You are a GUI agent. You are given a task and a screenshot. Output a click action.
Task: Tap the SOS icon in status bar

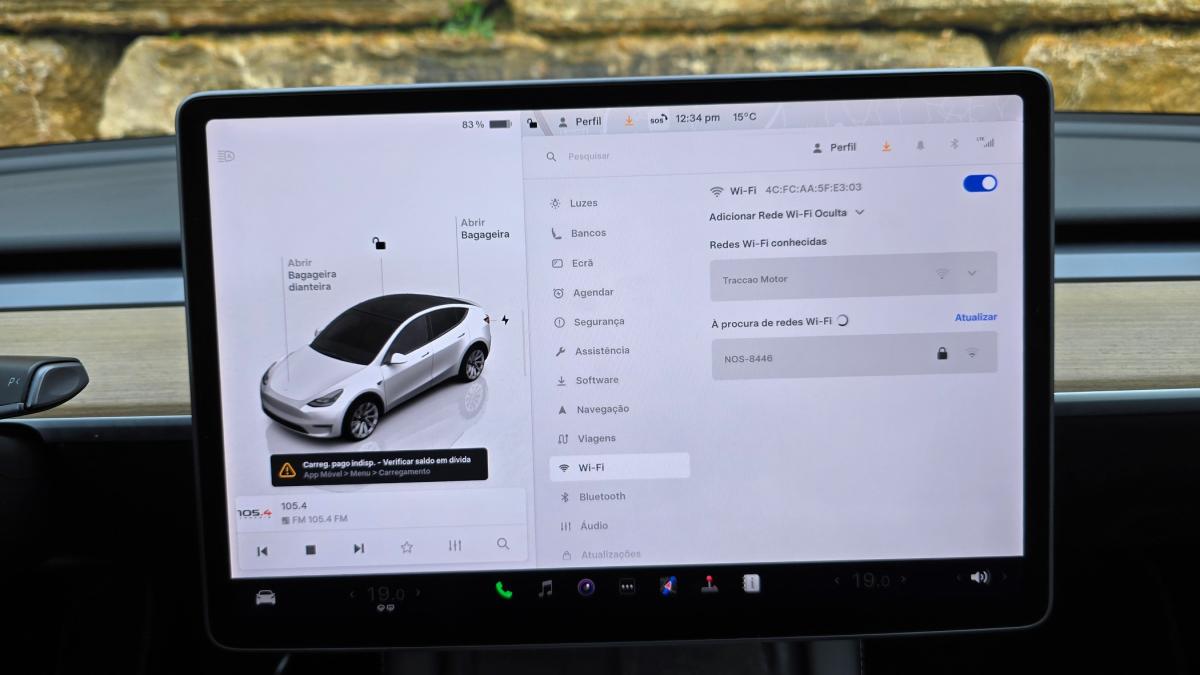[x=657, y=119]
